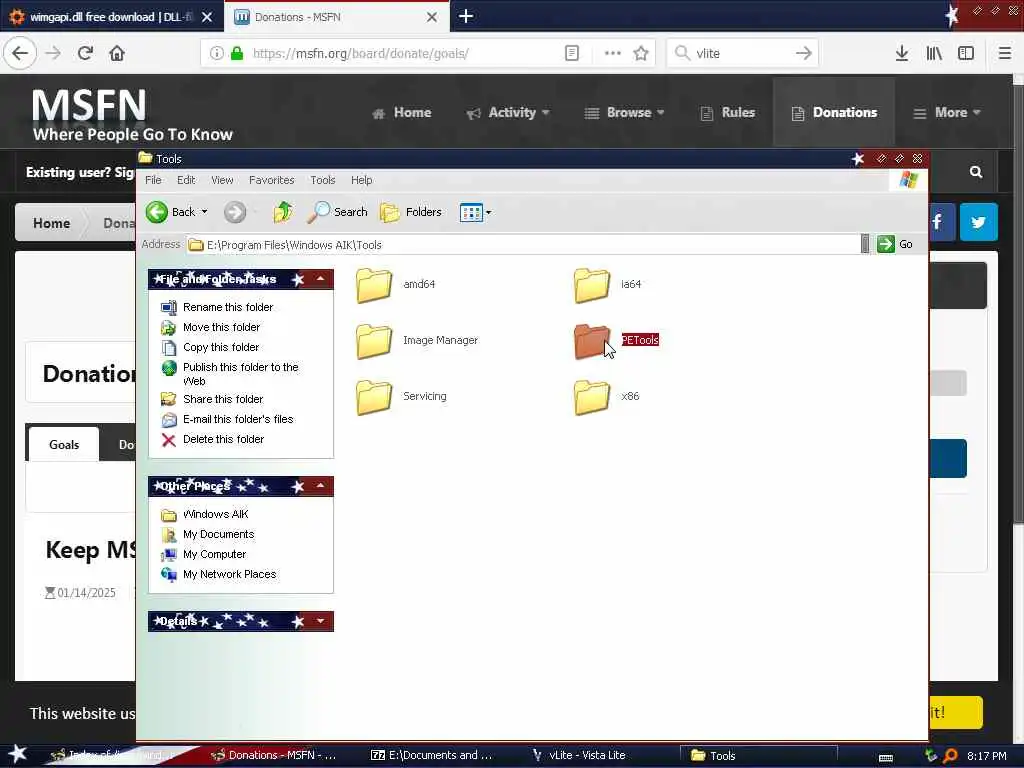Open the Edit menu

point(186,180)
